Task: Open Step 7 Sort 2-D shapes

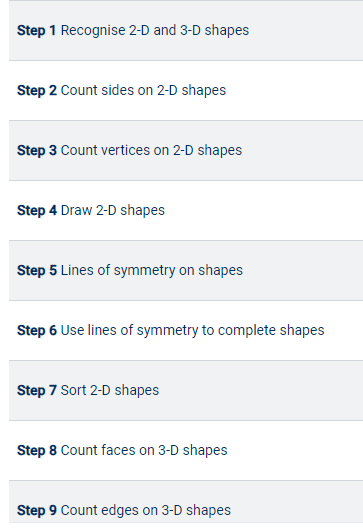Action: coord(186,391)
